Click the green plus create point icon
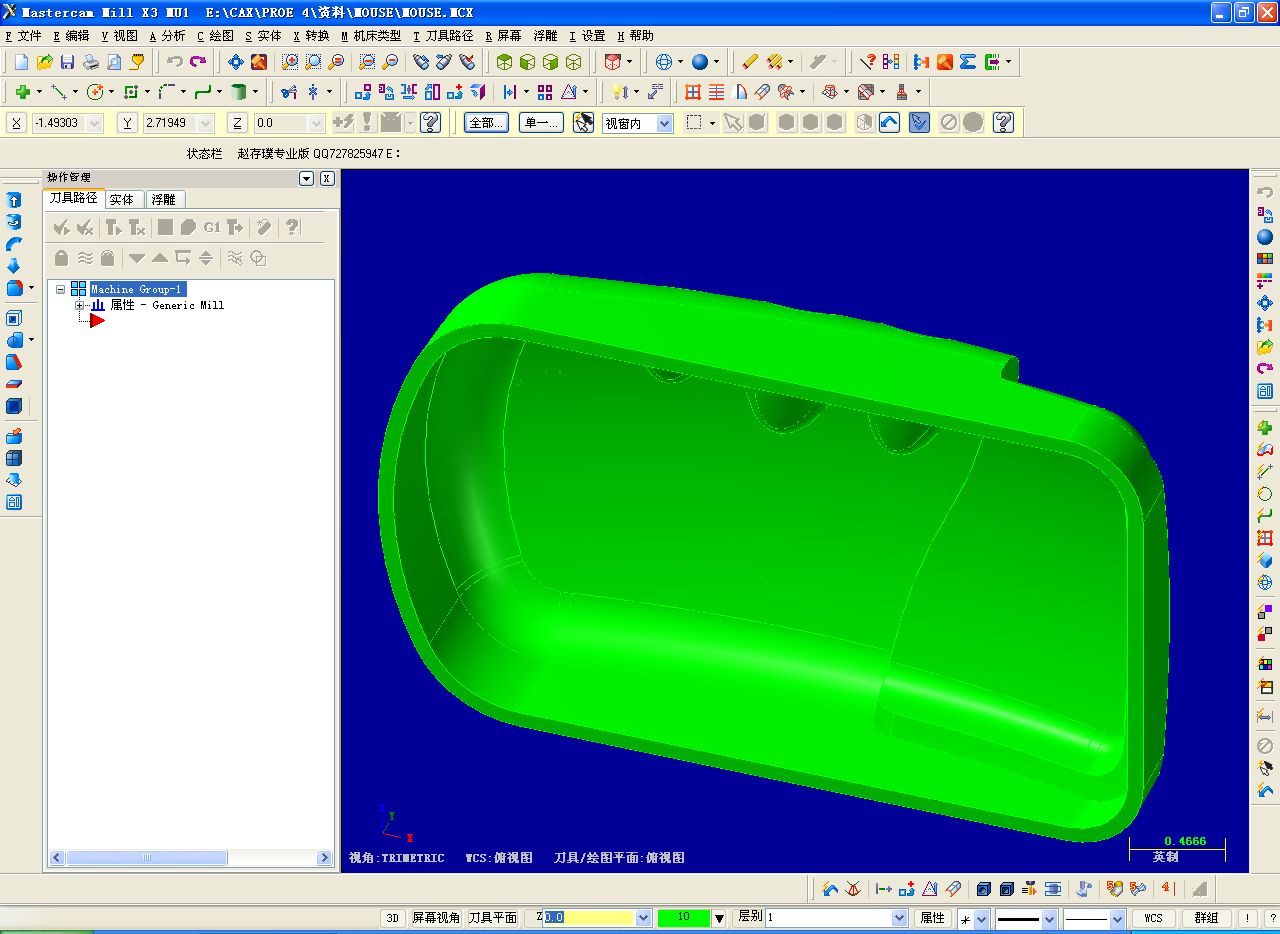Image resolution: width=1280 pixels, height=934 pixels. click(21, 92)
